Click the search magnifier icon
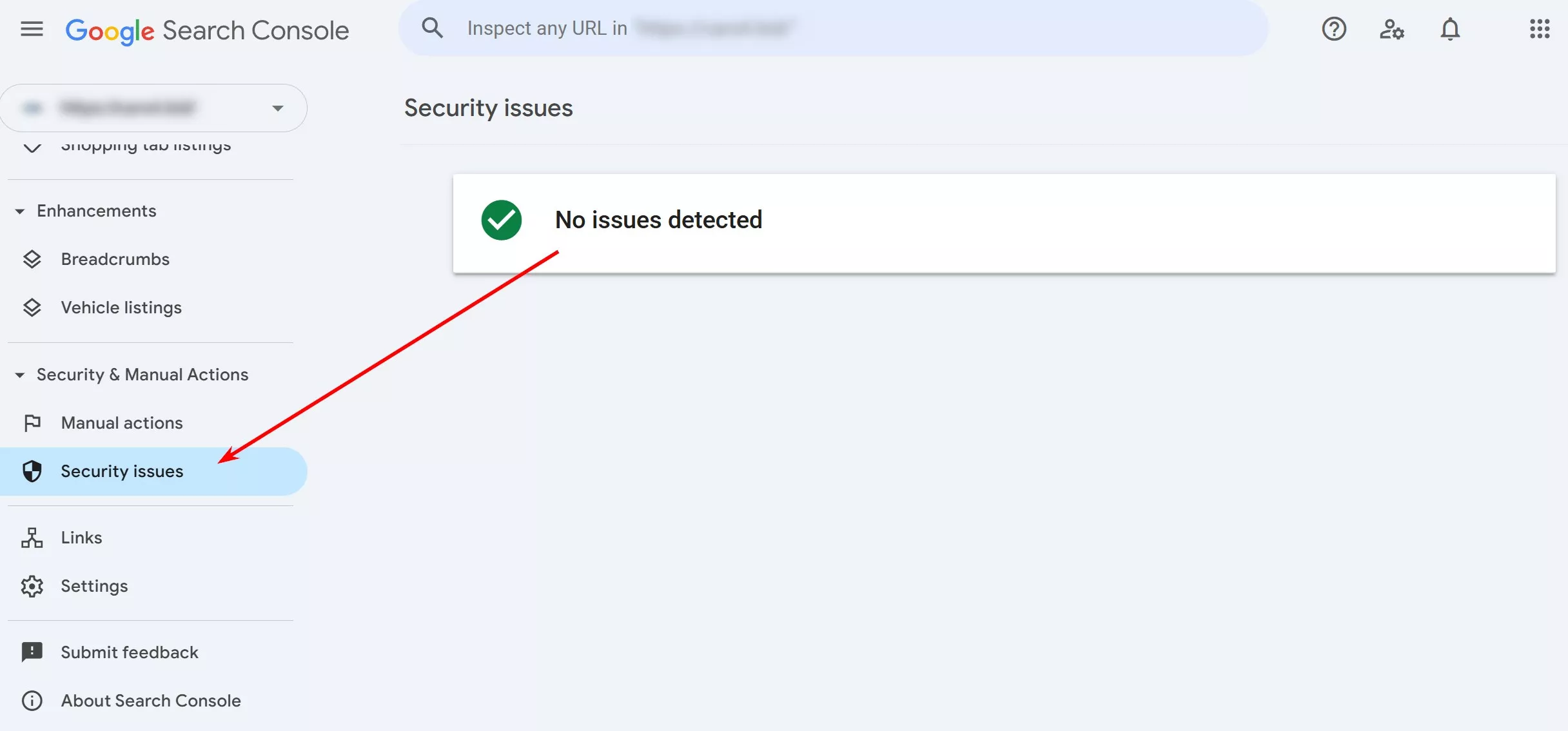 [x=432, y=28]
